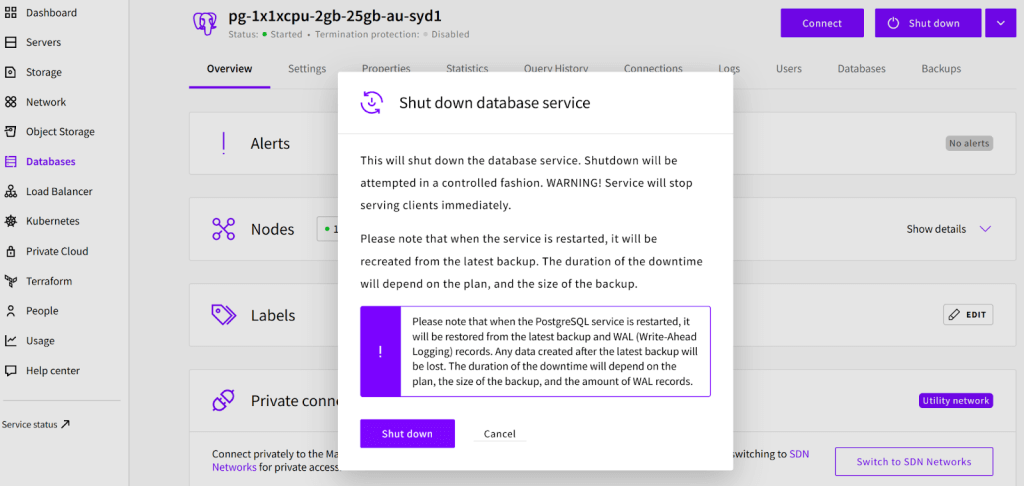Click the People user icon in sidebar

click(x=10, y=311)
